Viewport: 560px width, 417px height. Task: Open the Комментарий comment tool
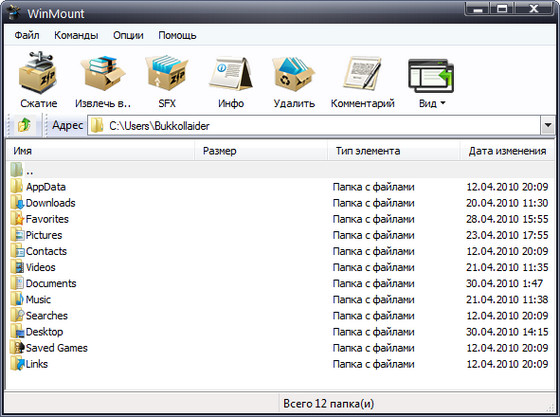point(362,73)
